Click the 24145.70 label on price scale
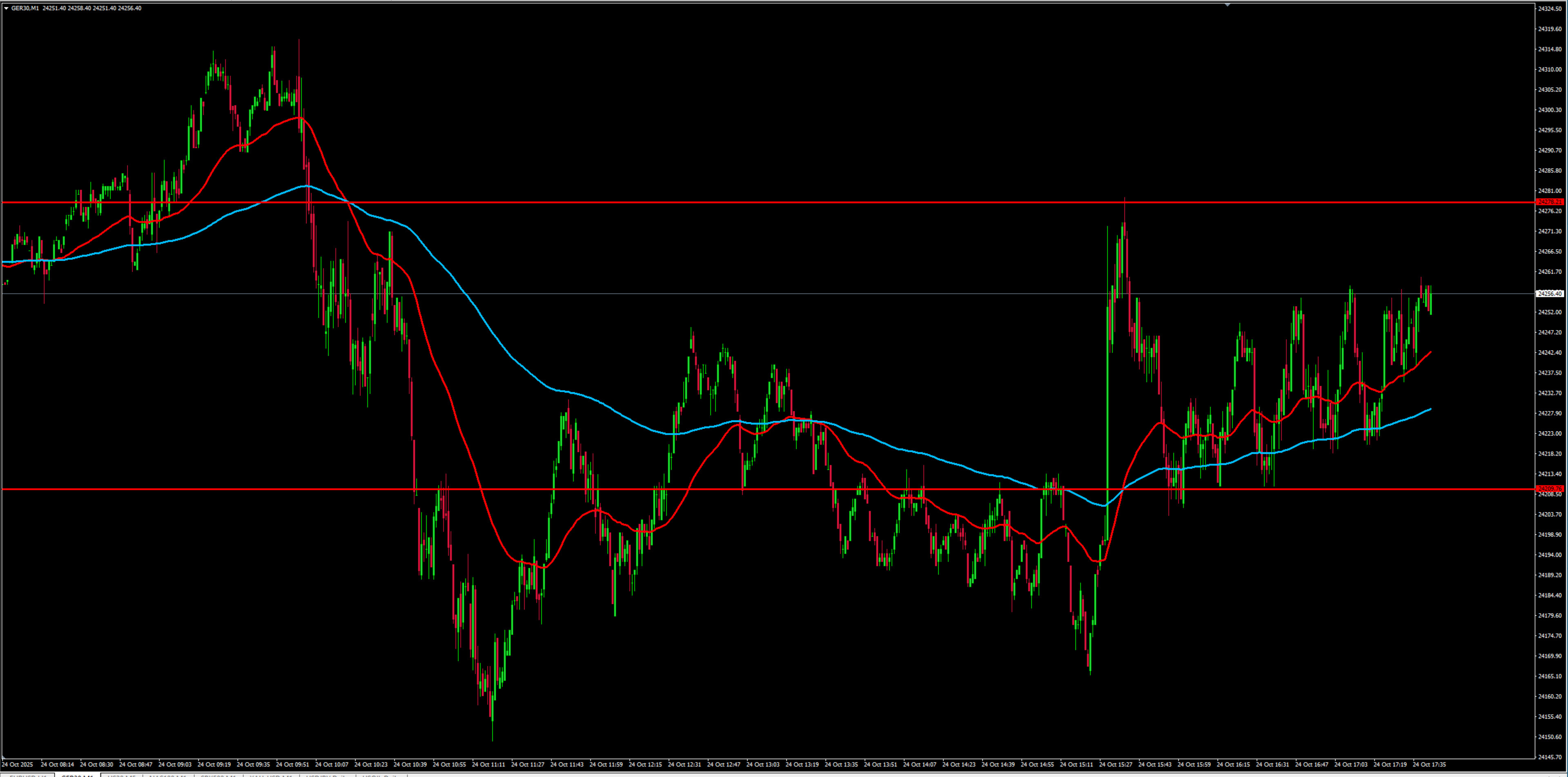Screen dimensions: 1568x777 coord(1549,757)
